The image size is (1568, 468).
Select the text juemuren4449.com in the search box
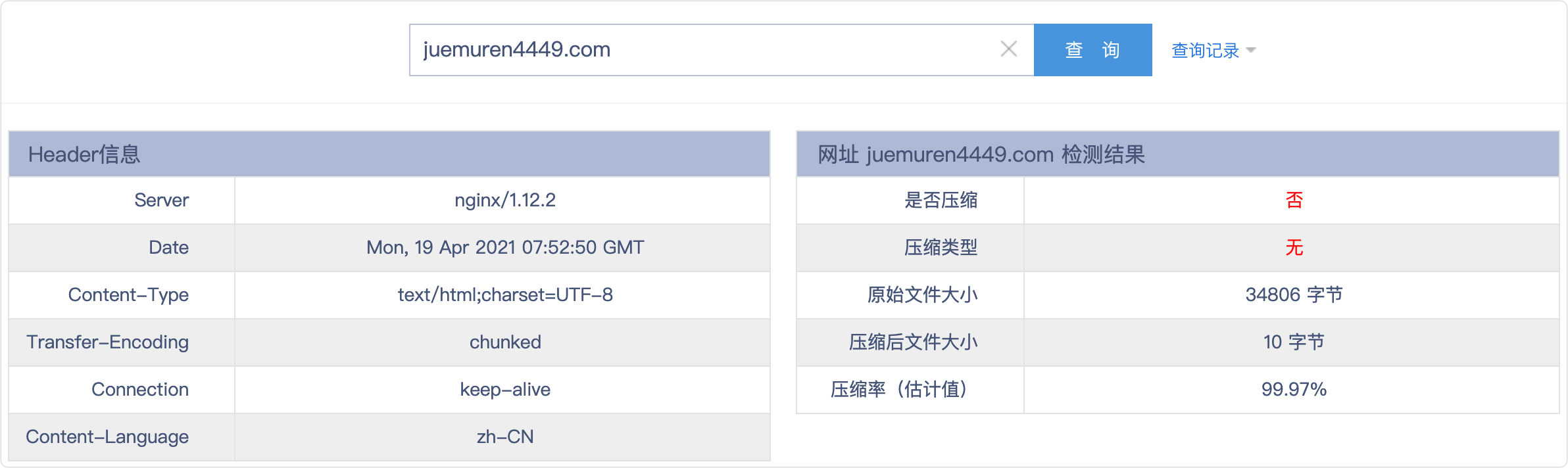(516, 48)
